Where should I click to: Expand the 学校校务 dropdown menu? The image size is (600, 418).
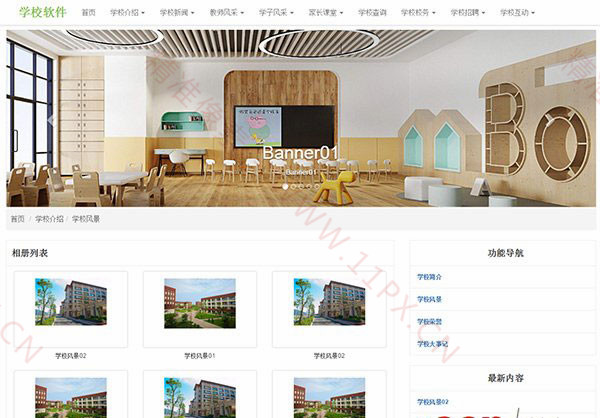coord(418,13)
